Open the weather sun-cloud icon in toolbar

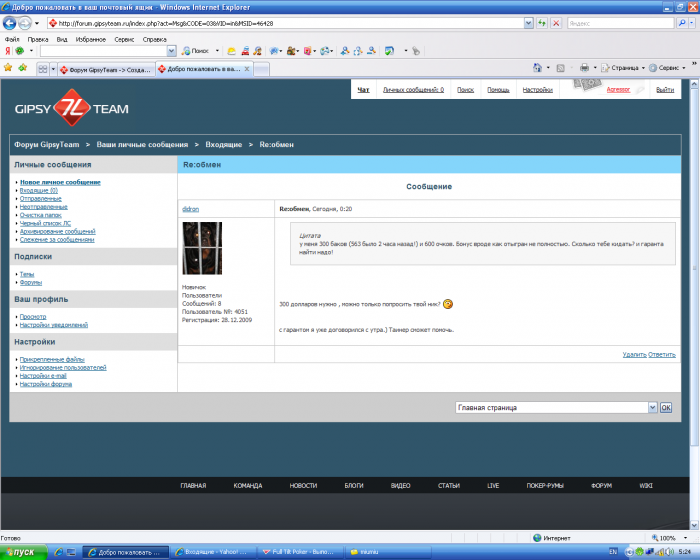[x=231, y=51]
